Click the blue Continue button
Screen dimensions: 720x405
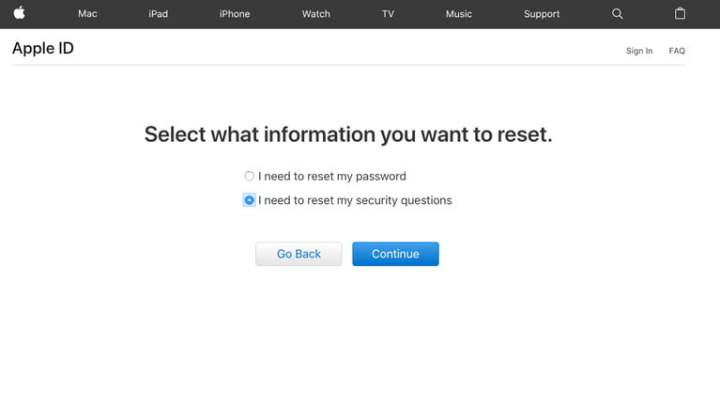(x=395, y=254)
